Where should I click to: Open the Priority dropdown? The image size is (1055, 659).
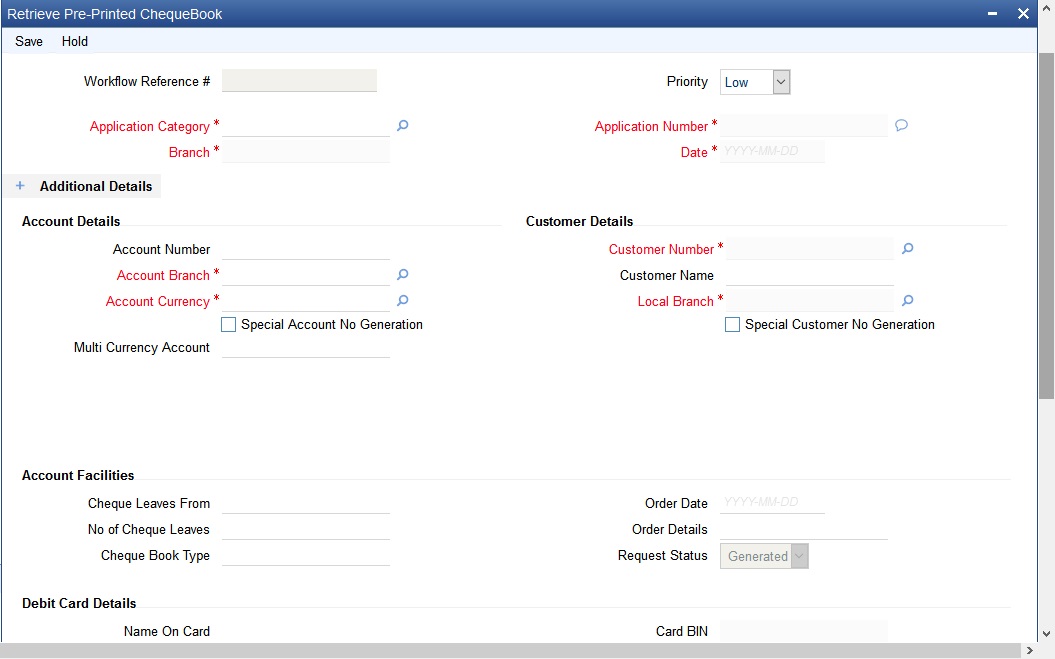pyautogui.click(x=755, y=82)
